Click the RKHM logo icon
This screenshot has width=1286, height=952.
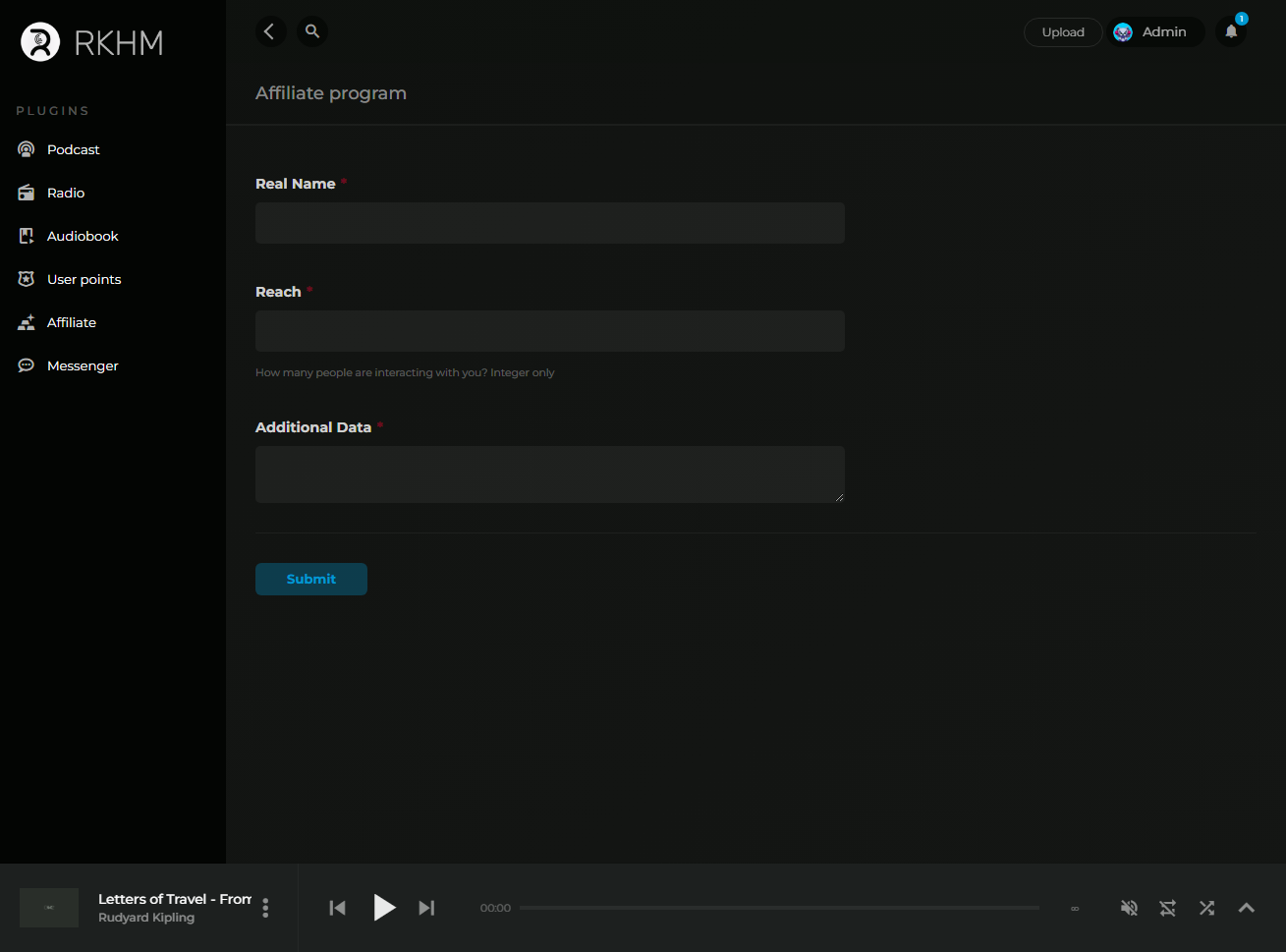pyautogui.click(x=40, y=42)
